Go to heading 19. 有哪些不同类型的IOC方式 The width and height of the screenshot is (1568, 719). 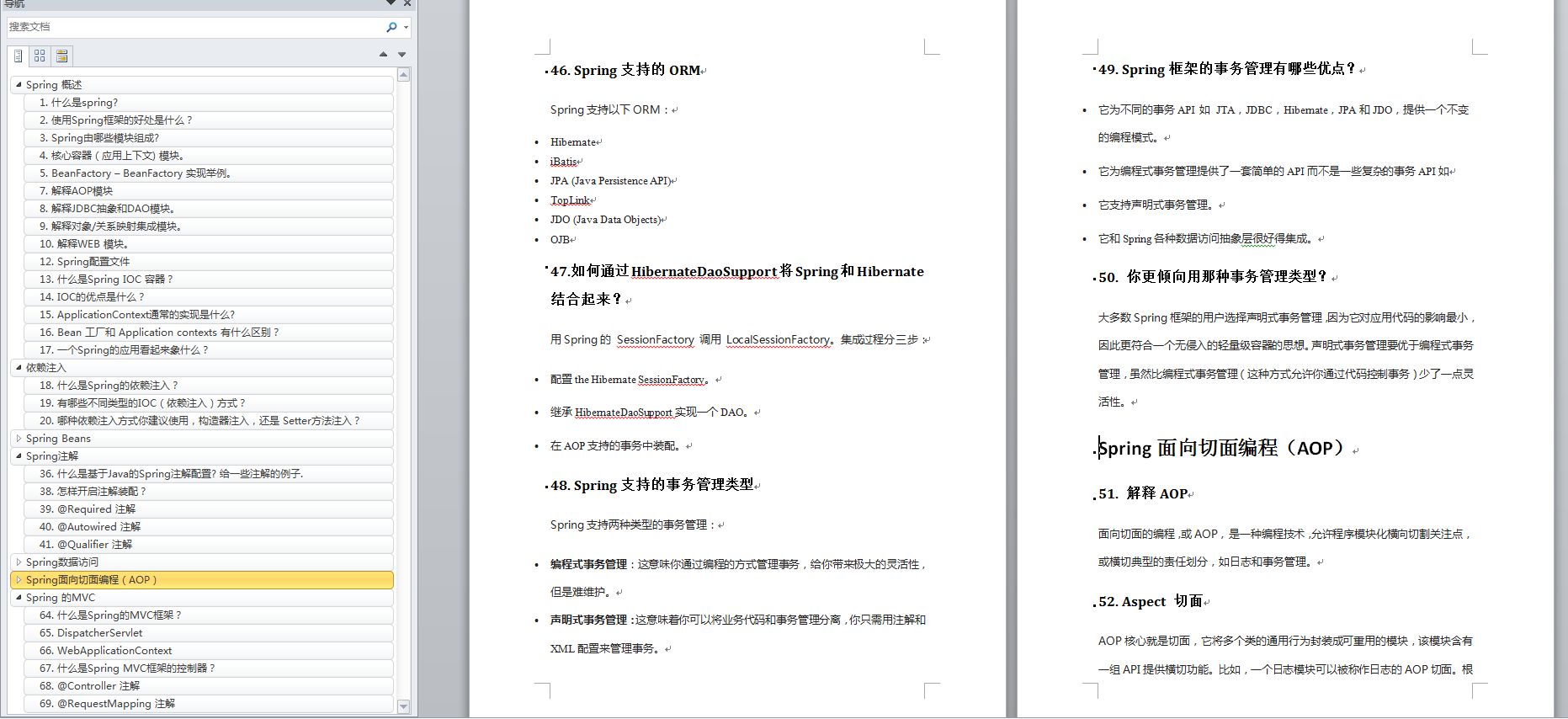[208, 403]
